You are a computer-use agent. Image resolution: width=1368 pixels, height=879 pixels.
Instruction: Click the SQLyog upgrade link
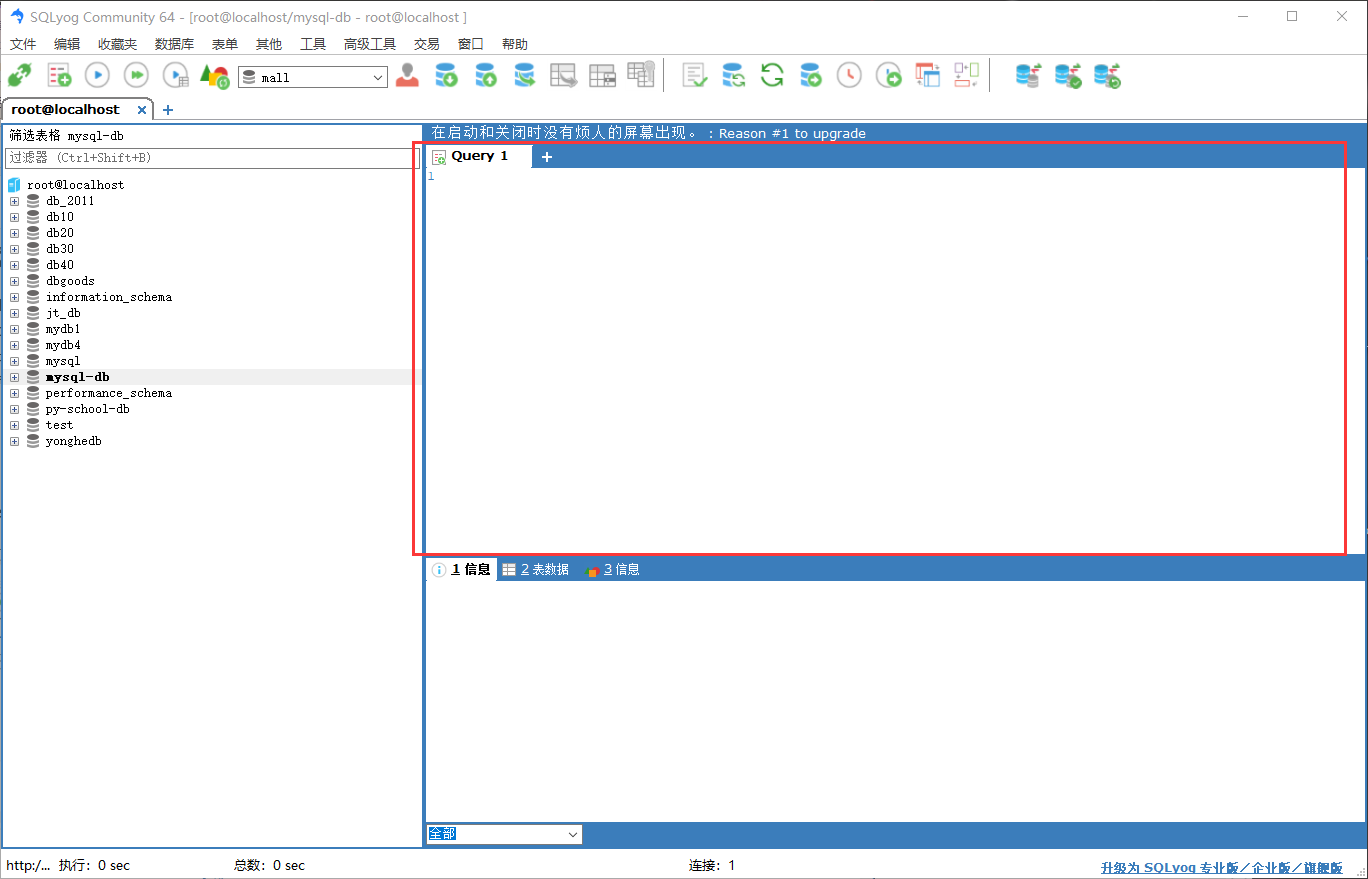tap(1221, 868)
